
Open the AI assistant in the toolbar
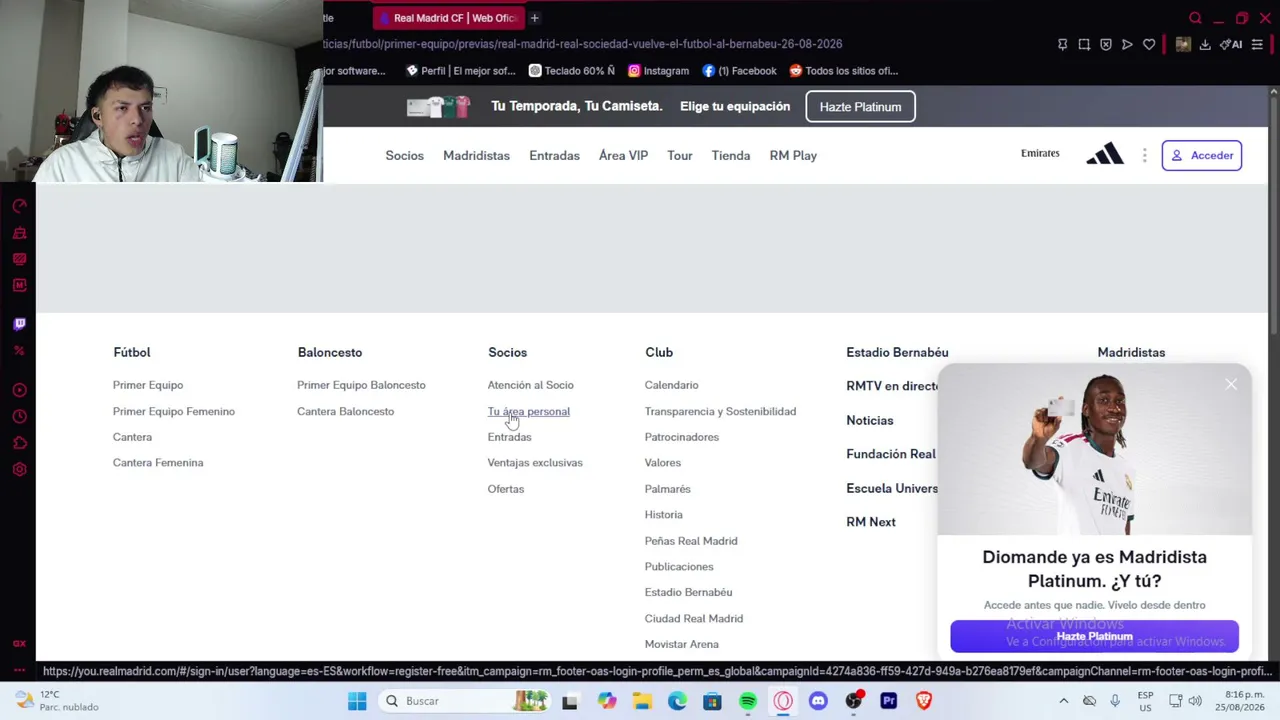(1233, 44)
